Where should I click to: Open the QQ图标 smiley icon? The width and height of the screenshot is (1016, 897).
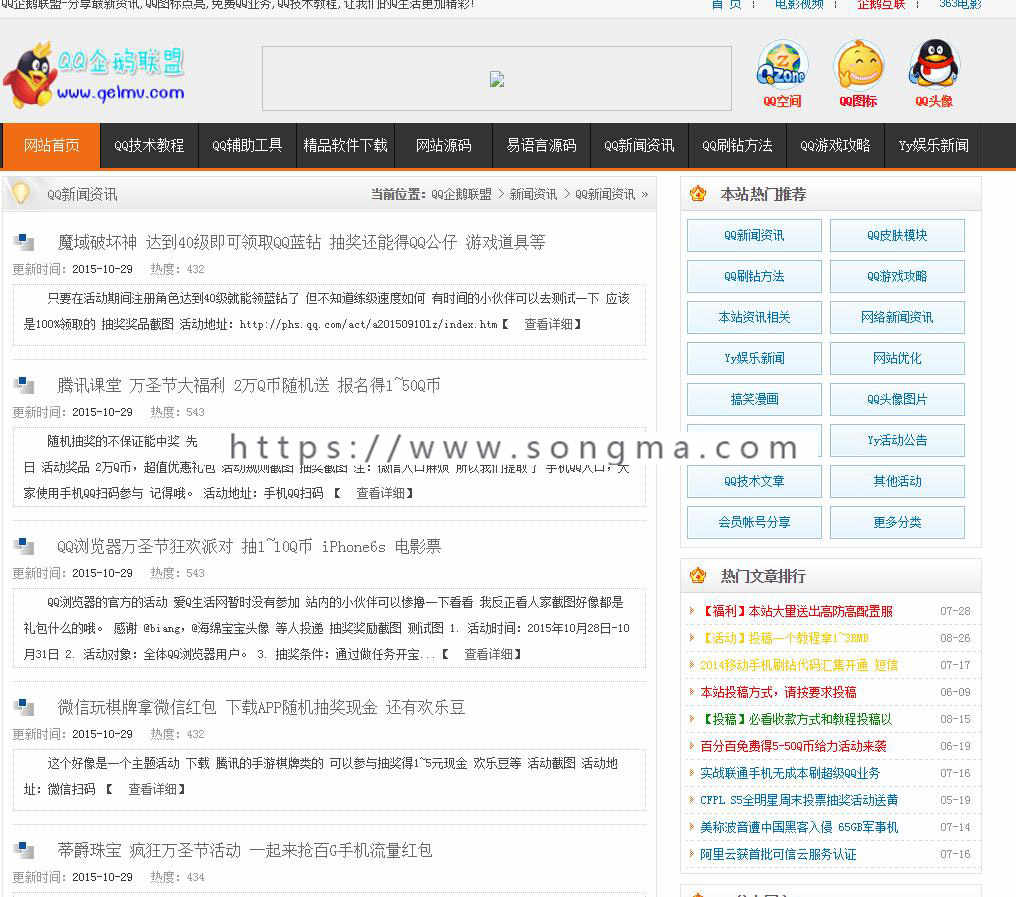(858, 74)
